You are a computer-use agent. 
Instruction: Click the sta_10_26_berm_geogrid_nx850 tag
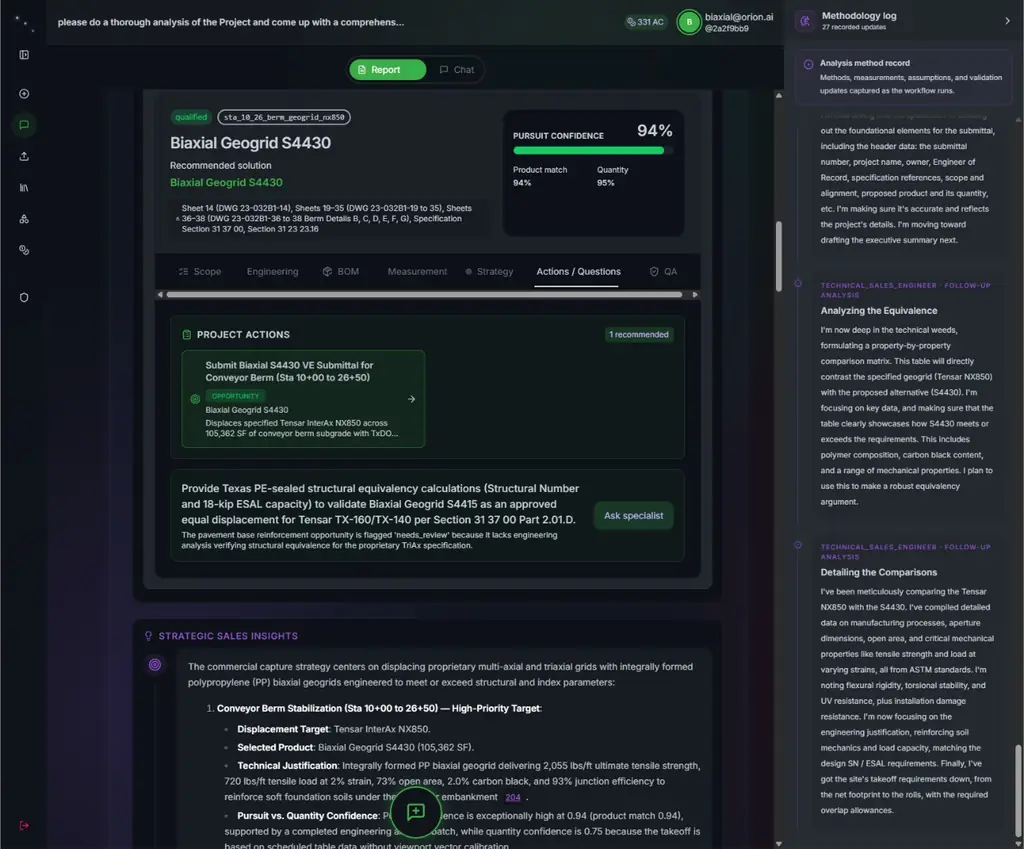[x=283, y=117]
